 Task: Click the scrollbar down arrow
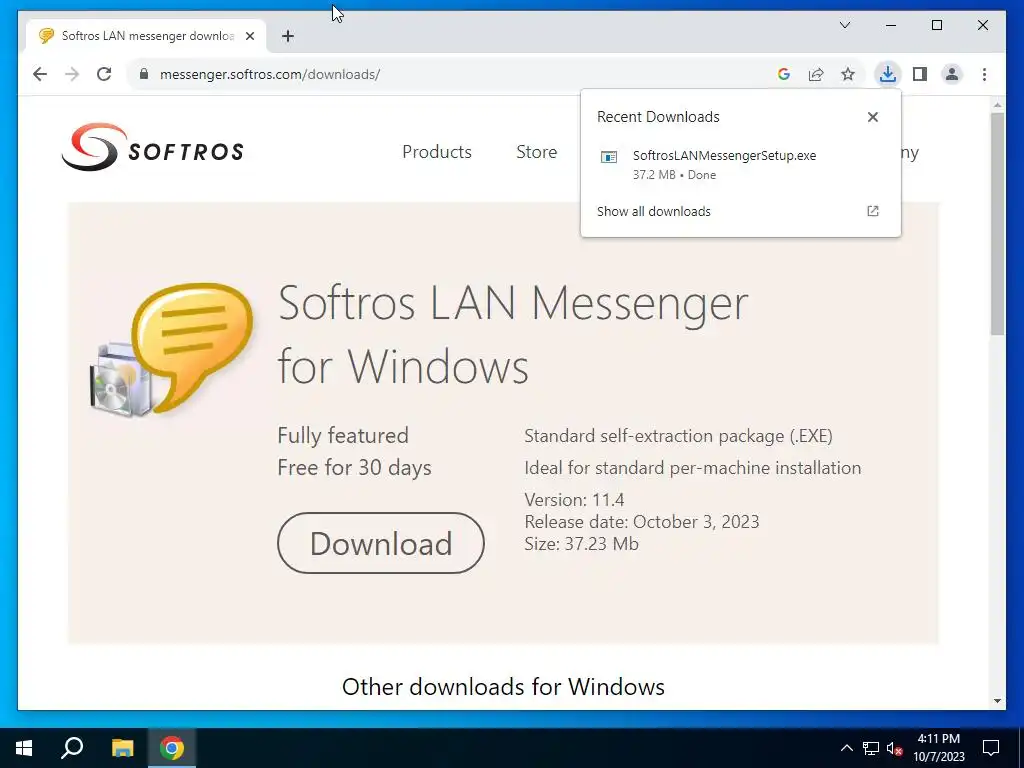coord(997,701)
